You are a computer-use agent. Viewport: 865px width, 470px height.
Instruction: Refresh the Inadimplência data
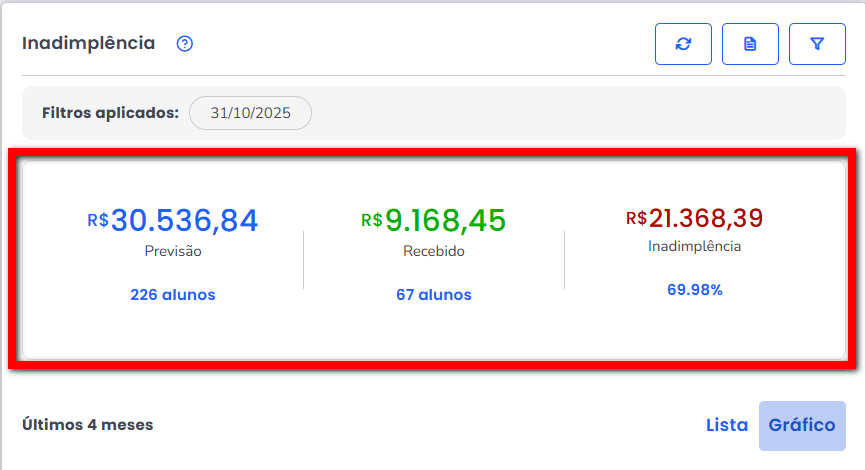(683, 44)
